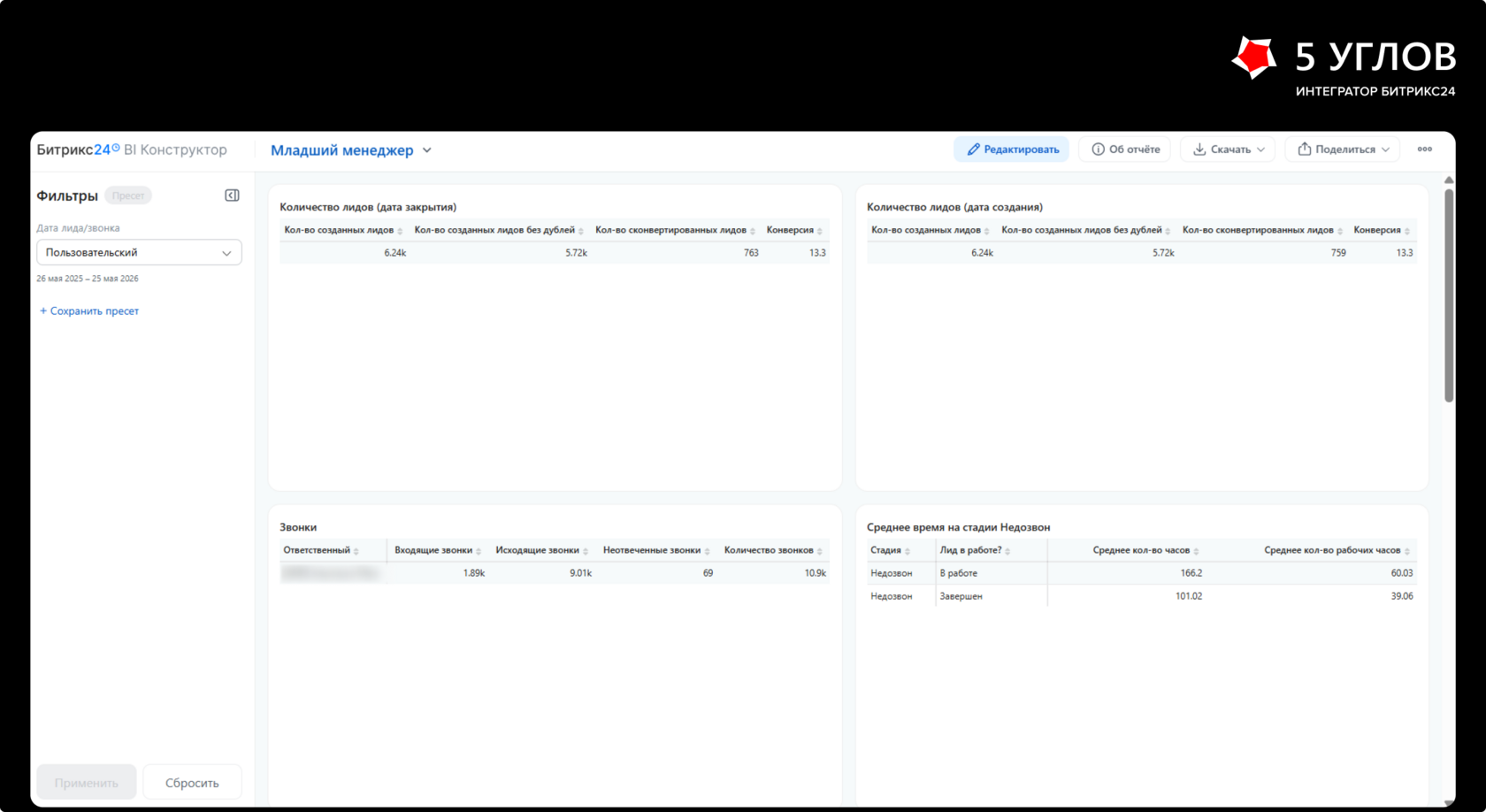Click the Редактировать button

pyautogui.click(x=1012, y=149)
